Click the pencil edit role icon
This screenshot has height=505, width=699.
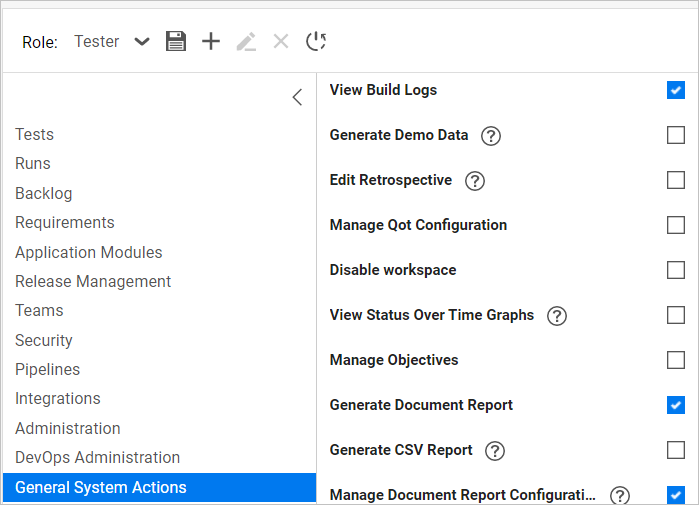coord(246,41)
